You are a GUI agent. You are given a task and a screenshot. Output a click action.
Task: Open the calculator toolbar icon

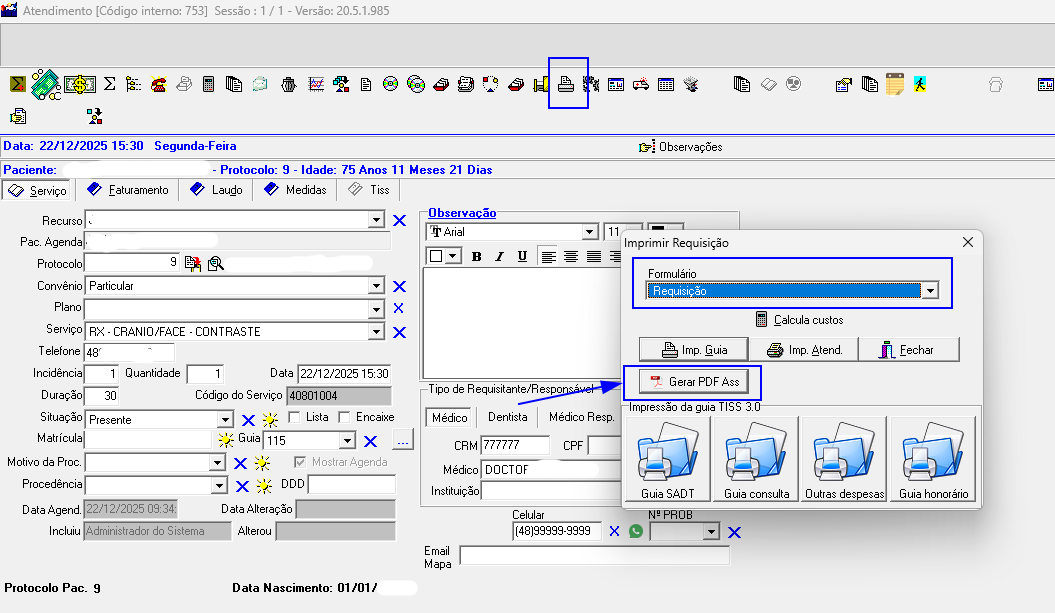209,84
